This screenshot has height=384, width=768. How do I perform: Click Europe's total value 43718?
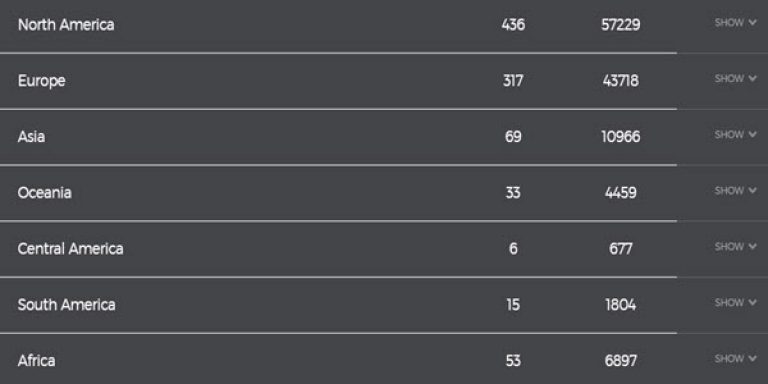pos(621,81)
